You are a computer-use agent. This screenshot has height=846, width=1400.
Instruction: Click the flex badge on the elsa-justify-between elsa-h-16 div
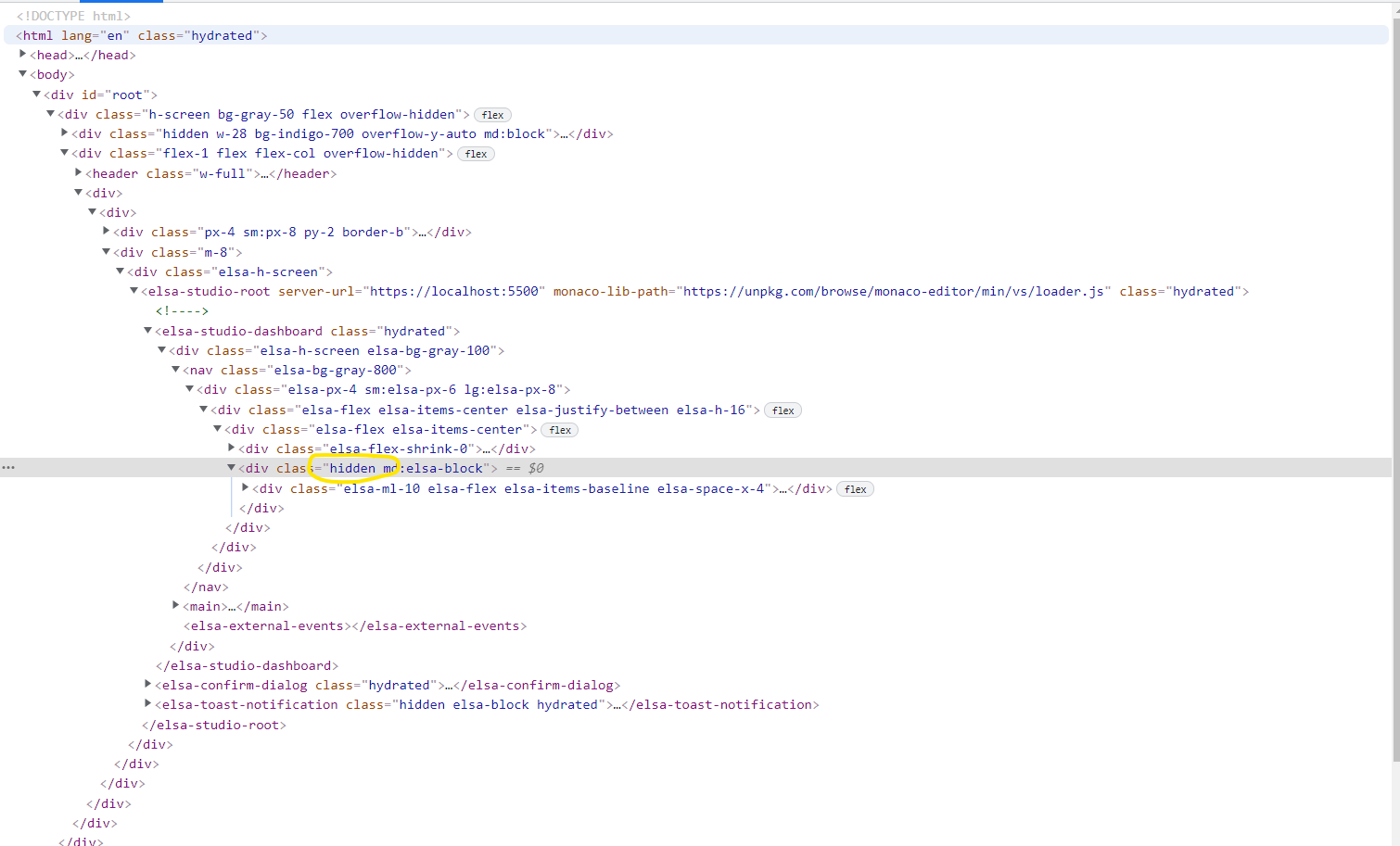[783, 410]
